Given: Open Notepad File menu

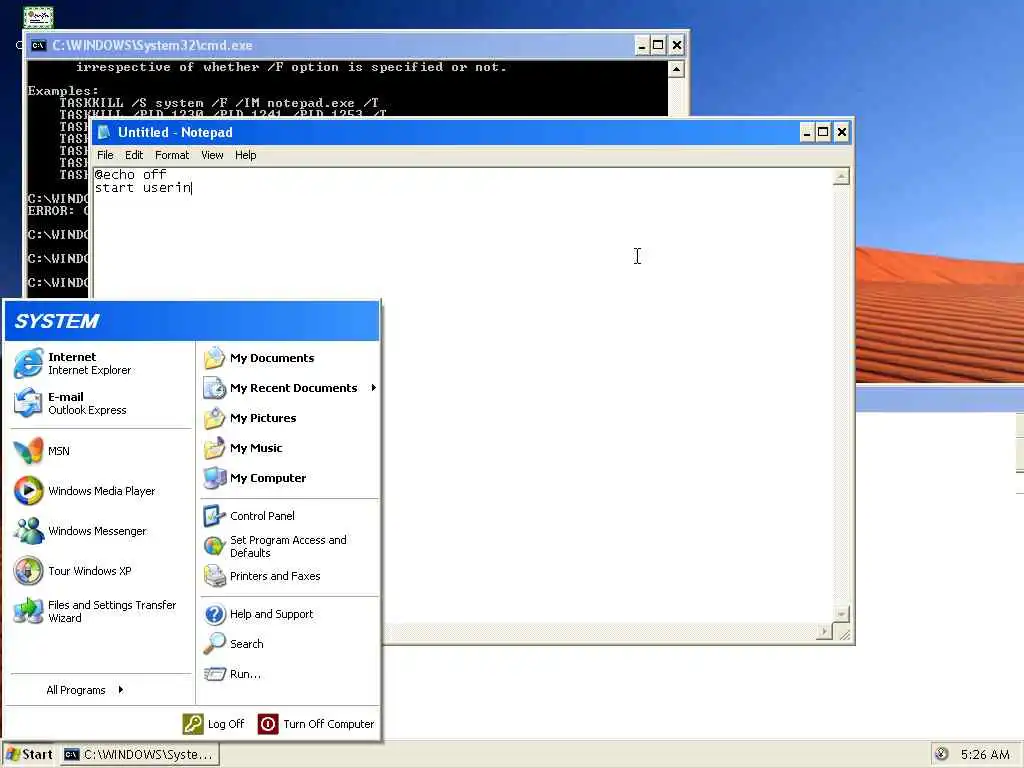Looking at the screenshot, I should [105, 155].
